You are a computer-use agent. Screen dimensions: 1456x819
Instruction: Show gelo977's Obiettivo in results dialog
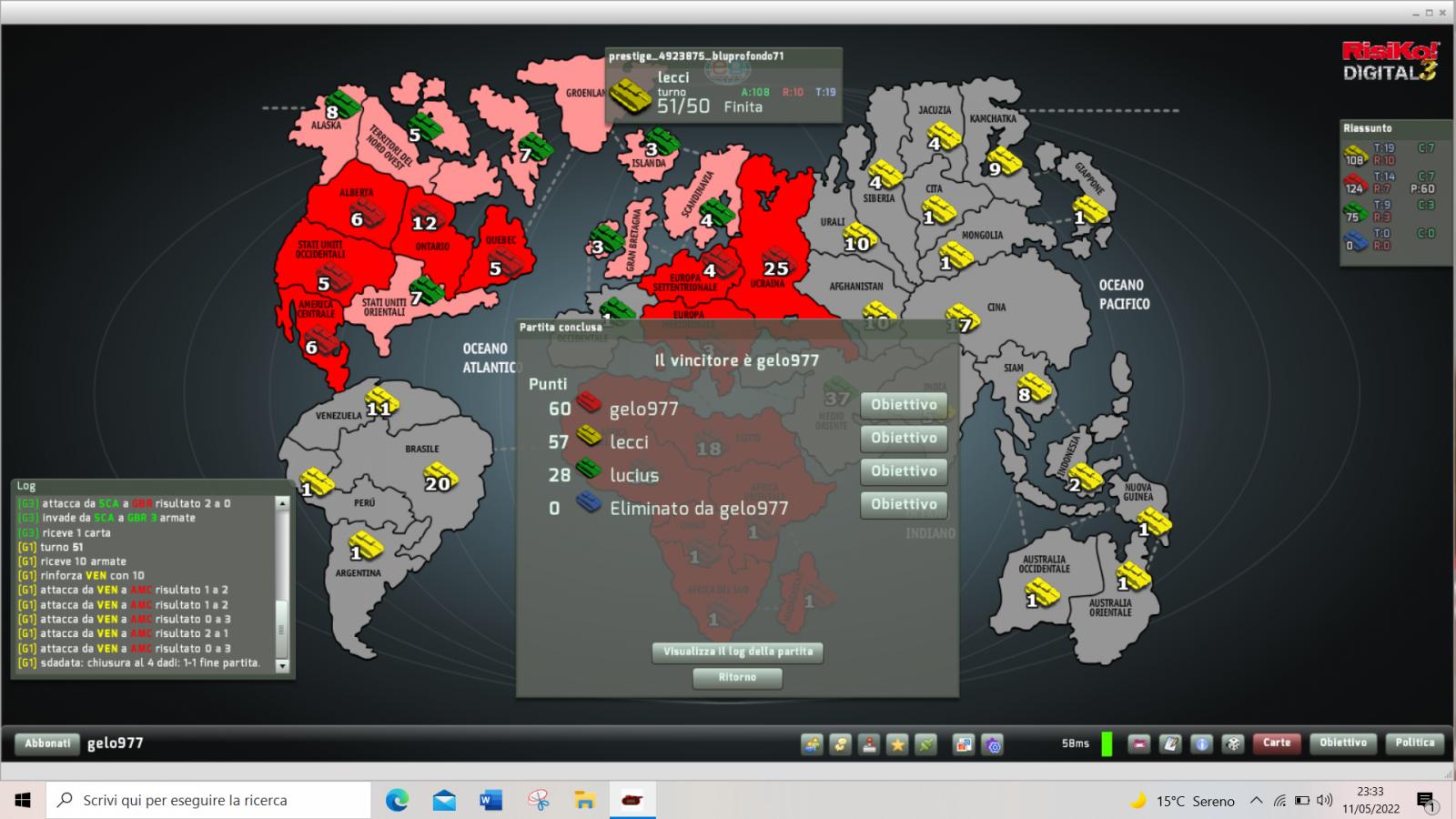[904, 405]
